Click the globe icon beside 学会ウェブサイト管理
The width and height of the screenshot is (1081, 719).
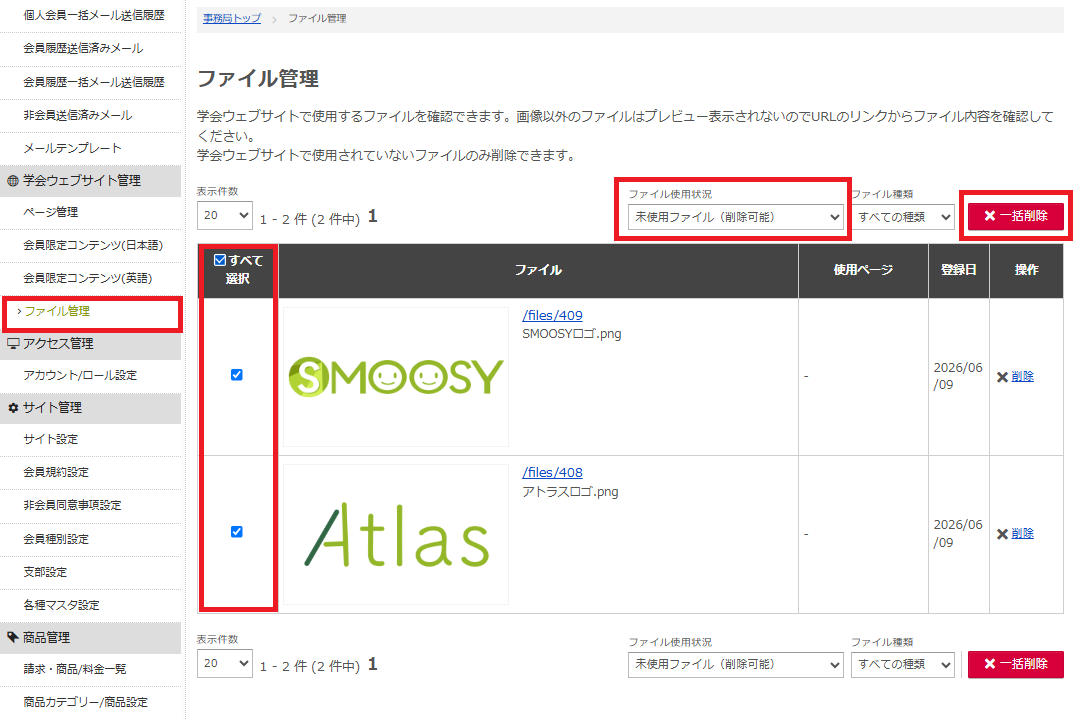click(x=12, y=181)
